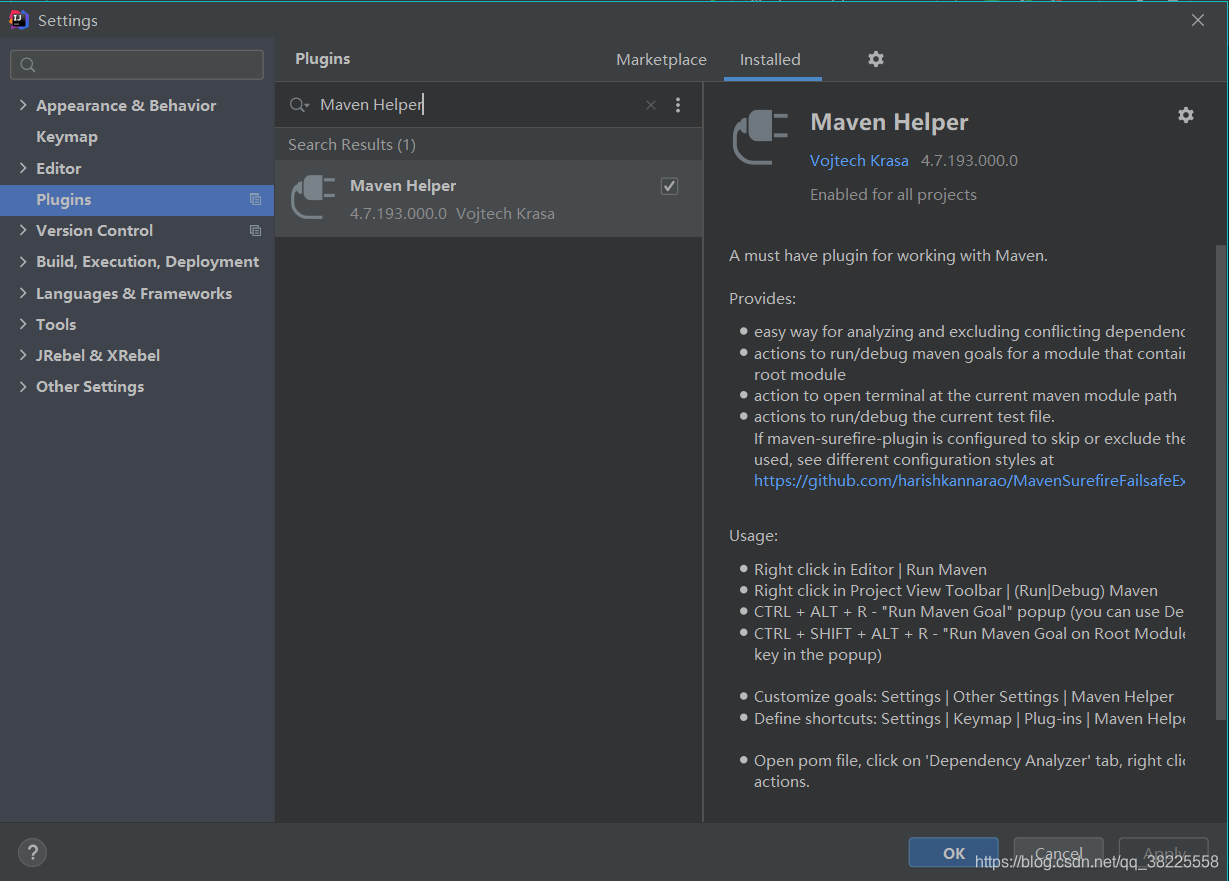Expand Appearance & Behavior settings

coord(23,105)
